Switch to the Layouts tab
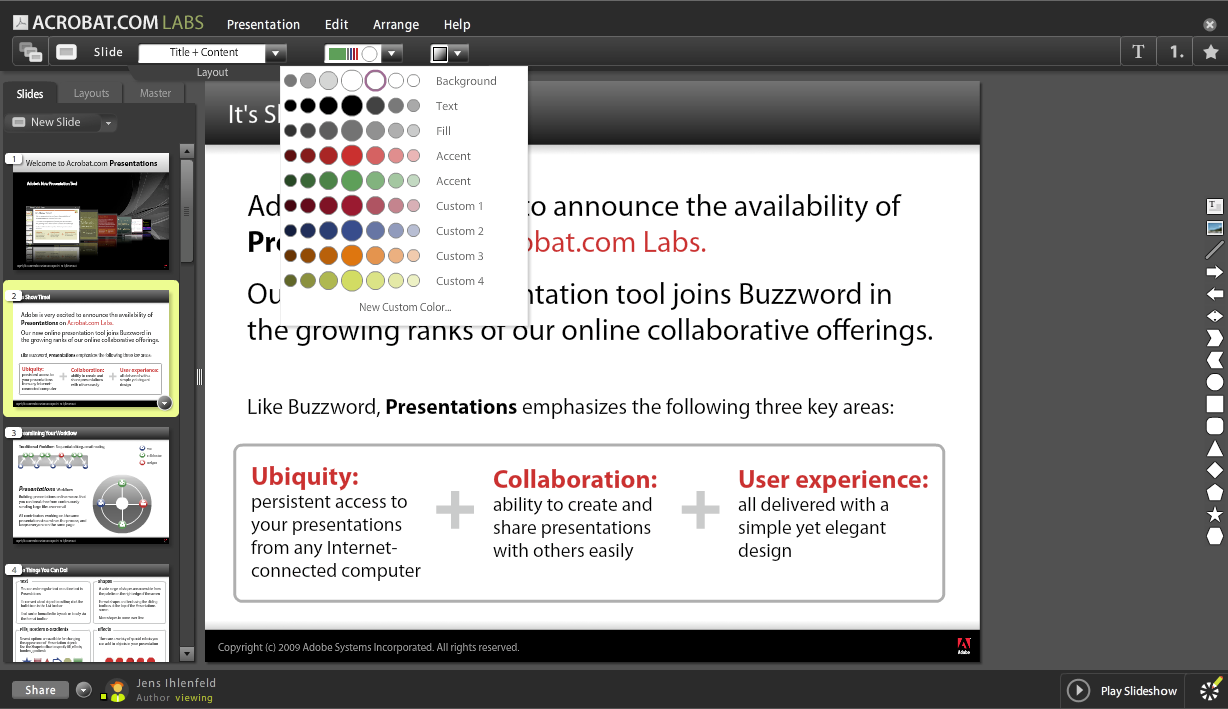The height and width of the screenshot is (709, 1228). [x=90, y=93]
